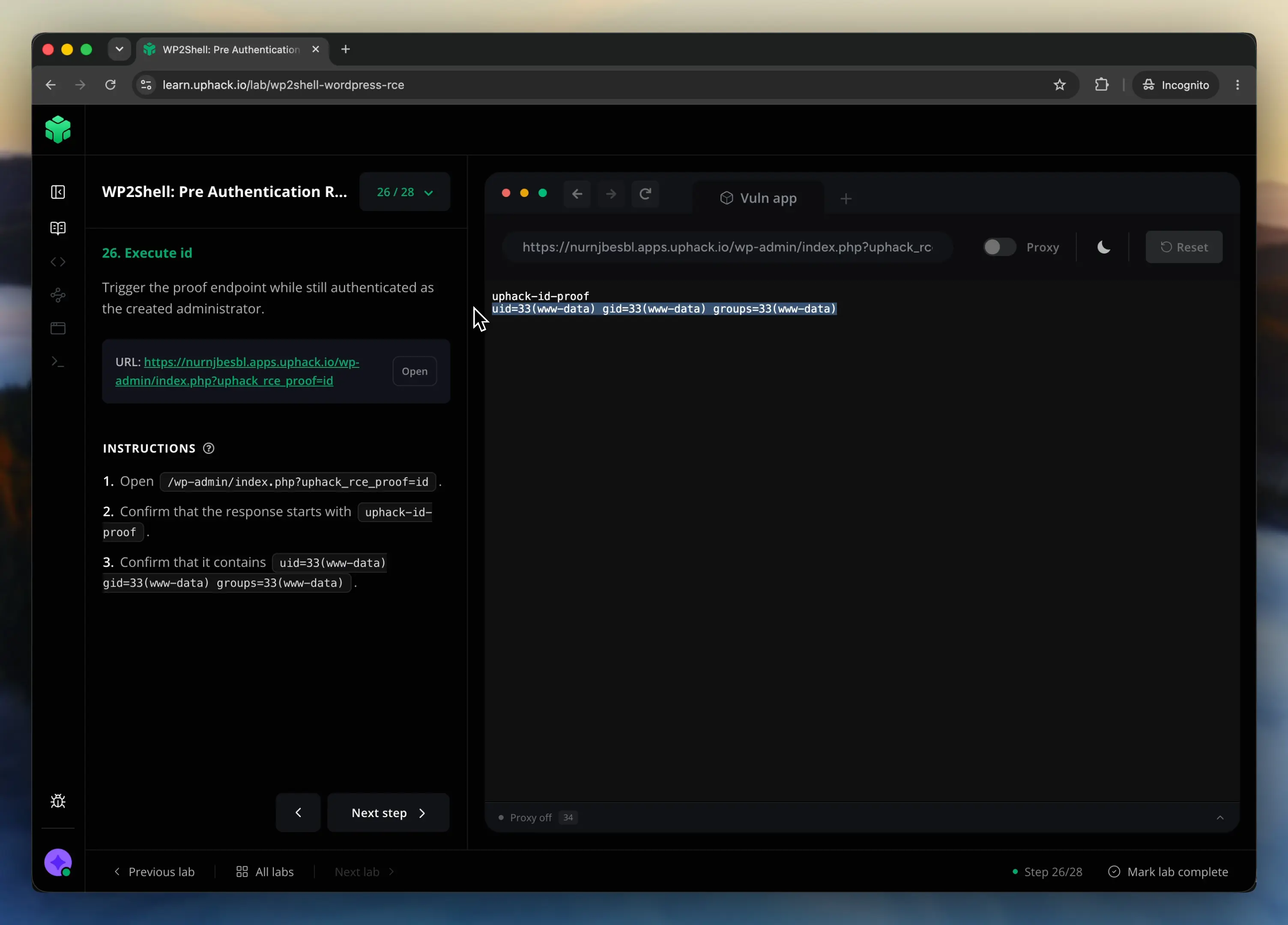This screenshot has height=925, width=1288.
Task: Open the book lesson icon in sidebar
Action: tap(58, 228)
